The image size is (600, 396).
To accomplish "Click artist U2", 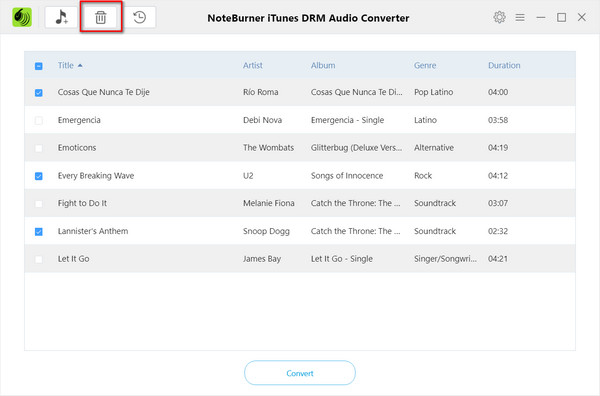I will pos(248,176).
